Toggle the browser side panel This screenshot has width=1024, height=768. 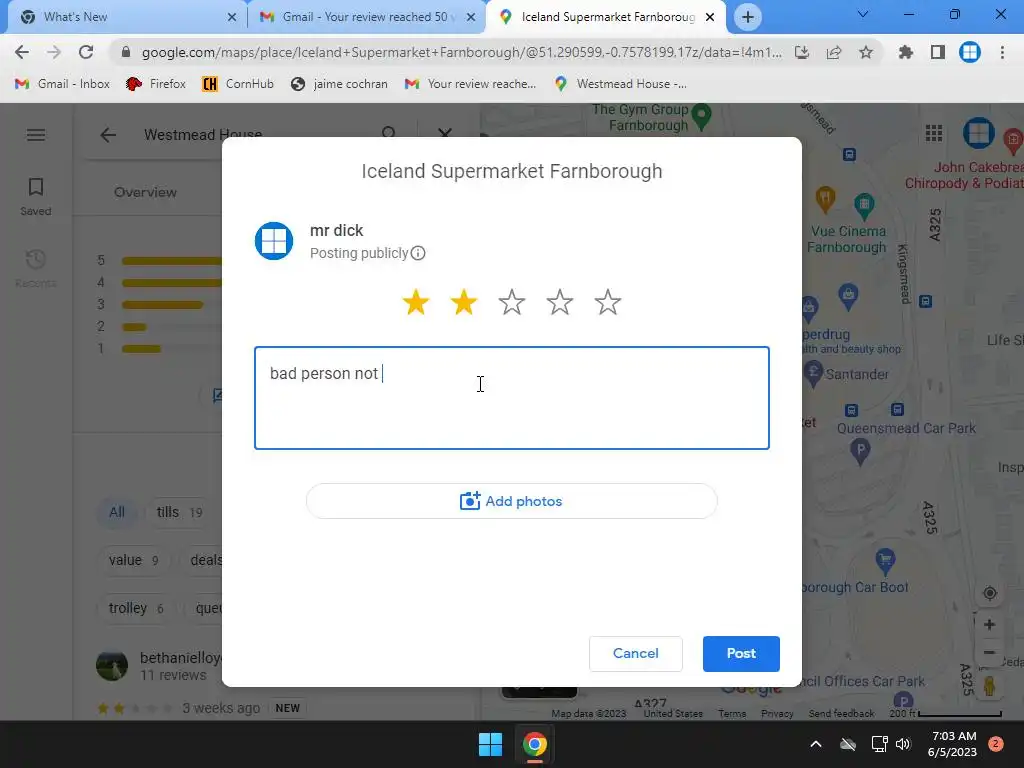click(938, 52)
